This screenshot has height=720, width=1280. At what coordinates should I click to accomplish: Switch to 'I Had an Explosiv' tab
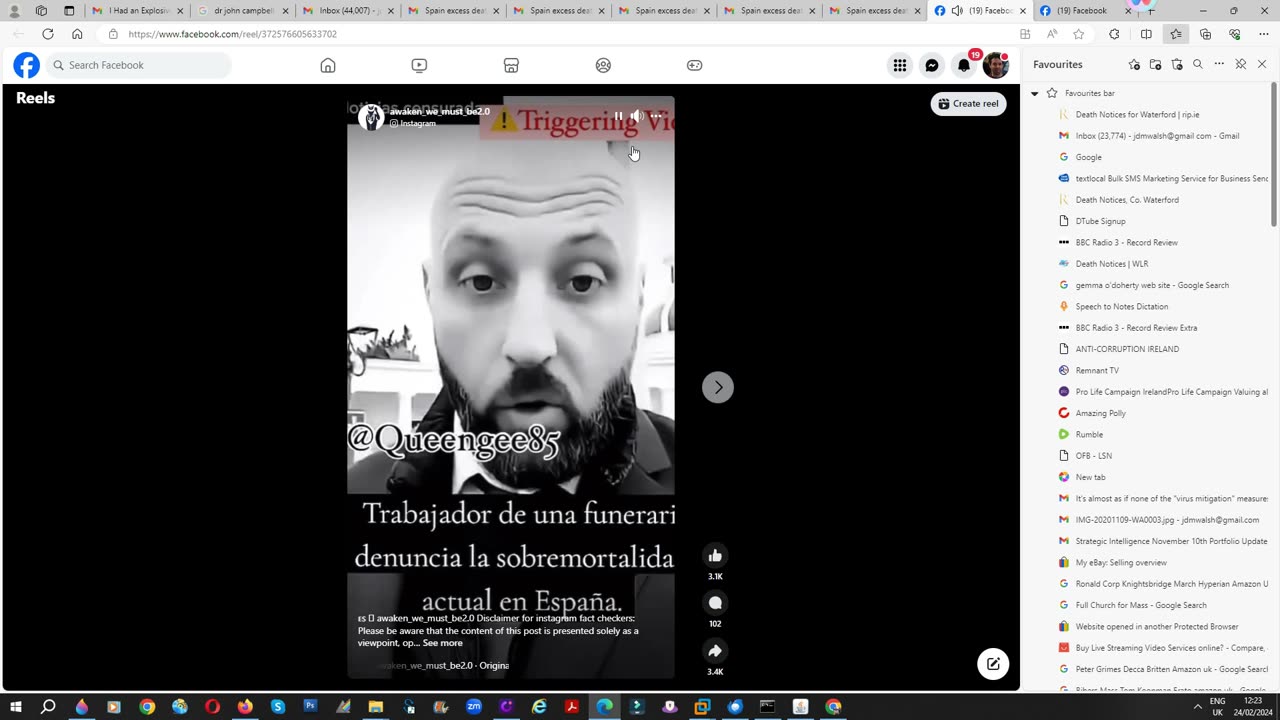tap(138, 11)
